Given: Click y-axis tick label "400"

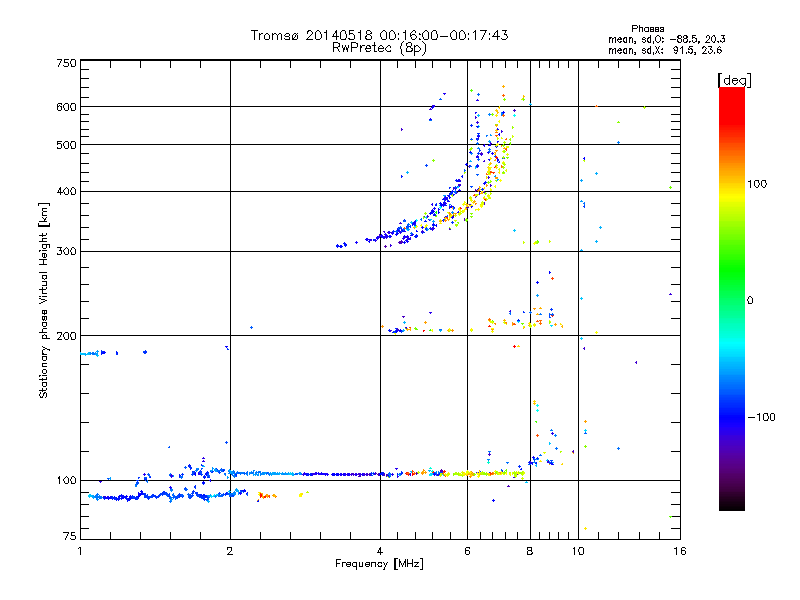Looking at the screenshot, I should point(66,192).
